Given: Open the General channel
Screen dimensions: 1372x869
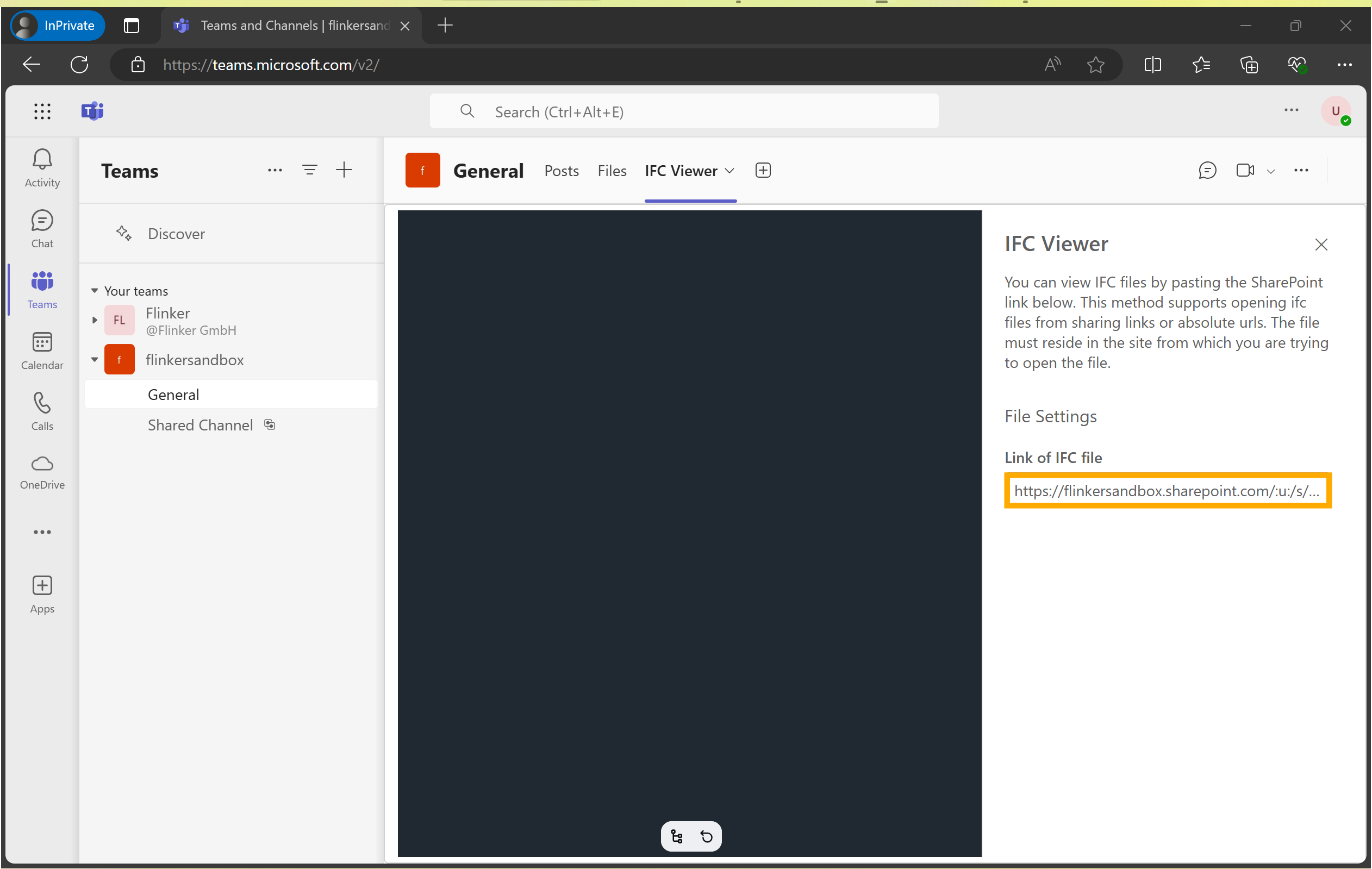Looking at the screenshot, I should click(232, 394).
